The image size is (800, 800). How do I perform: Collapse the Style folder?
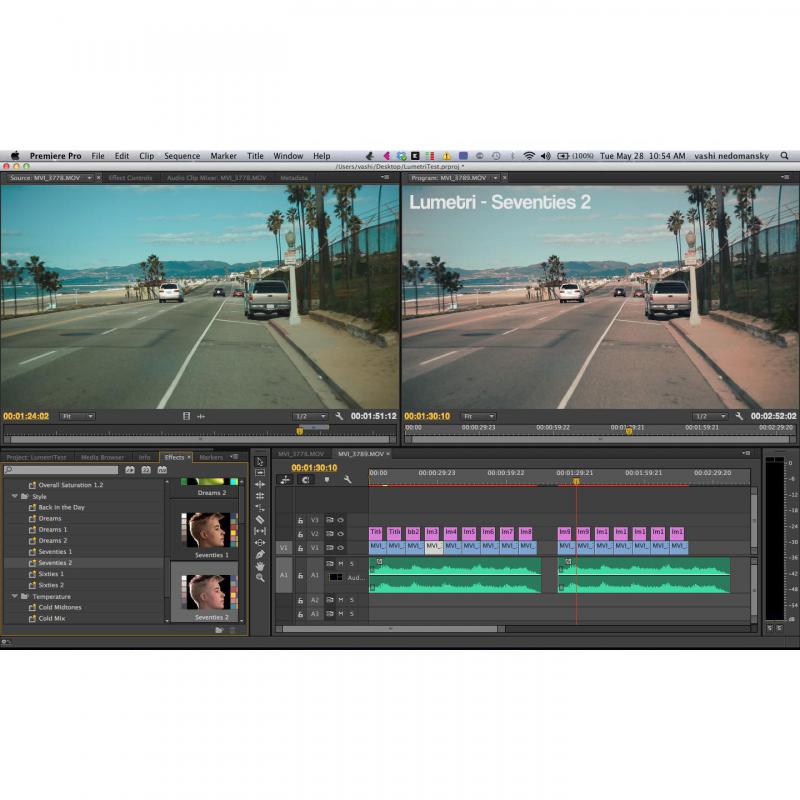pyautogui.click(x=14, y=496)
